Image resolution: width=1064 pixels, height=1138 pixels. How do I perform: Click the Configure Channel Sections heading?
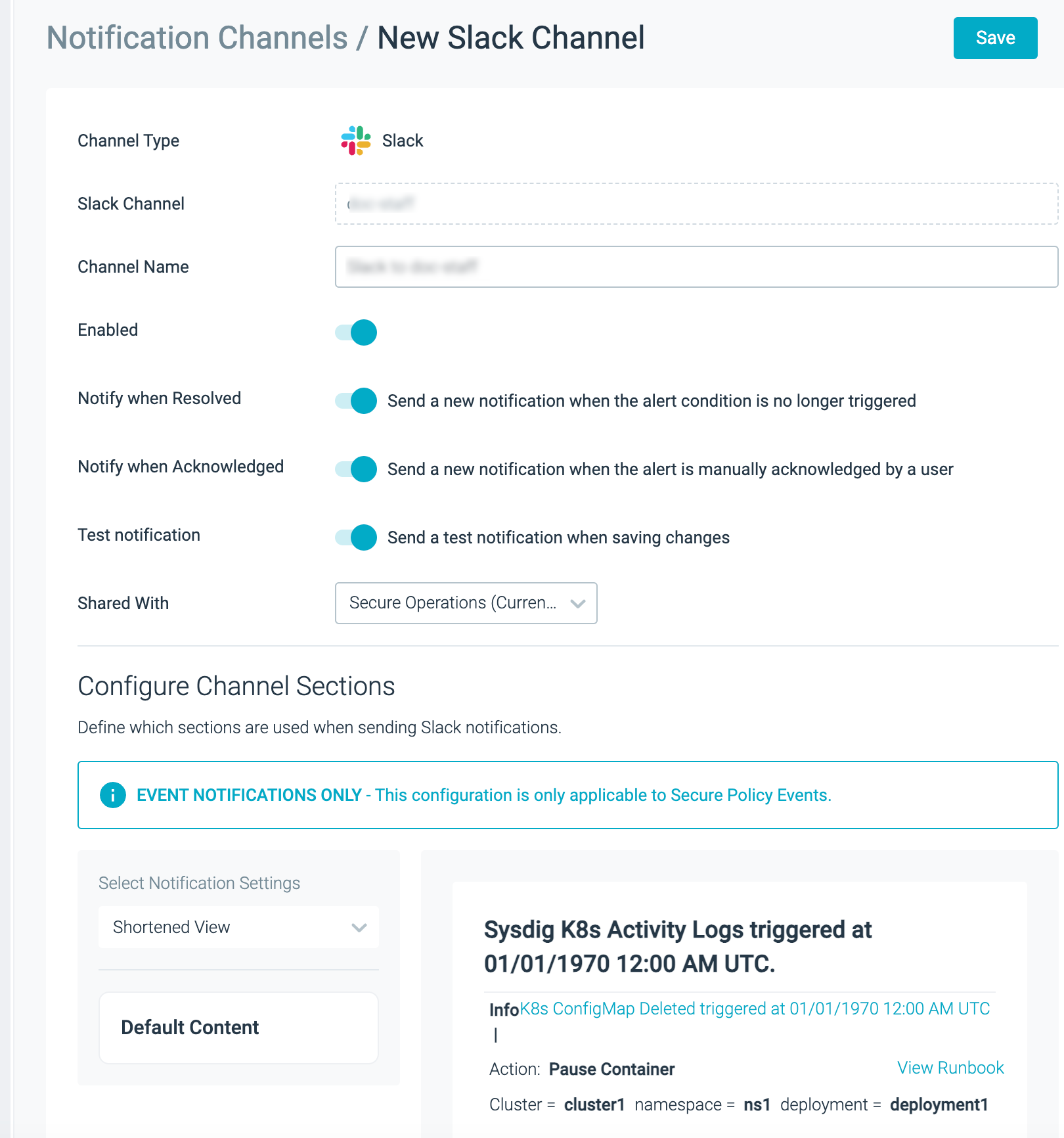coord(236,686)
